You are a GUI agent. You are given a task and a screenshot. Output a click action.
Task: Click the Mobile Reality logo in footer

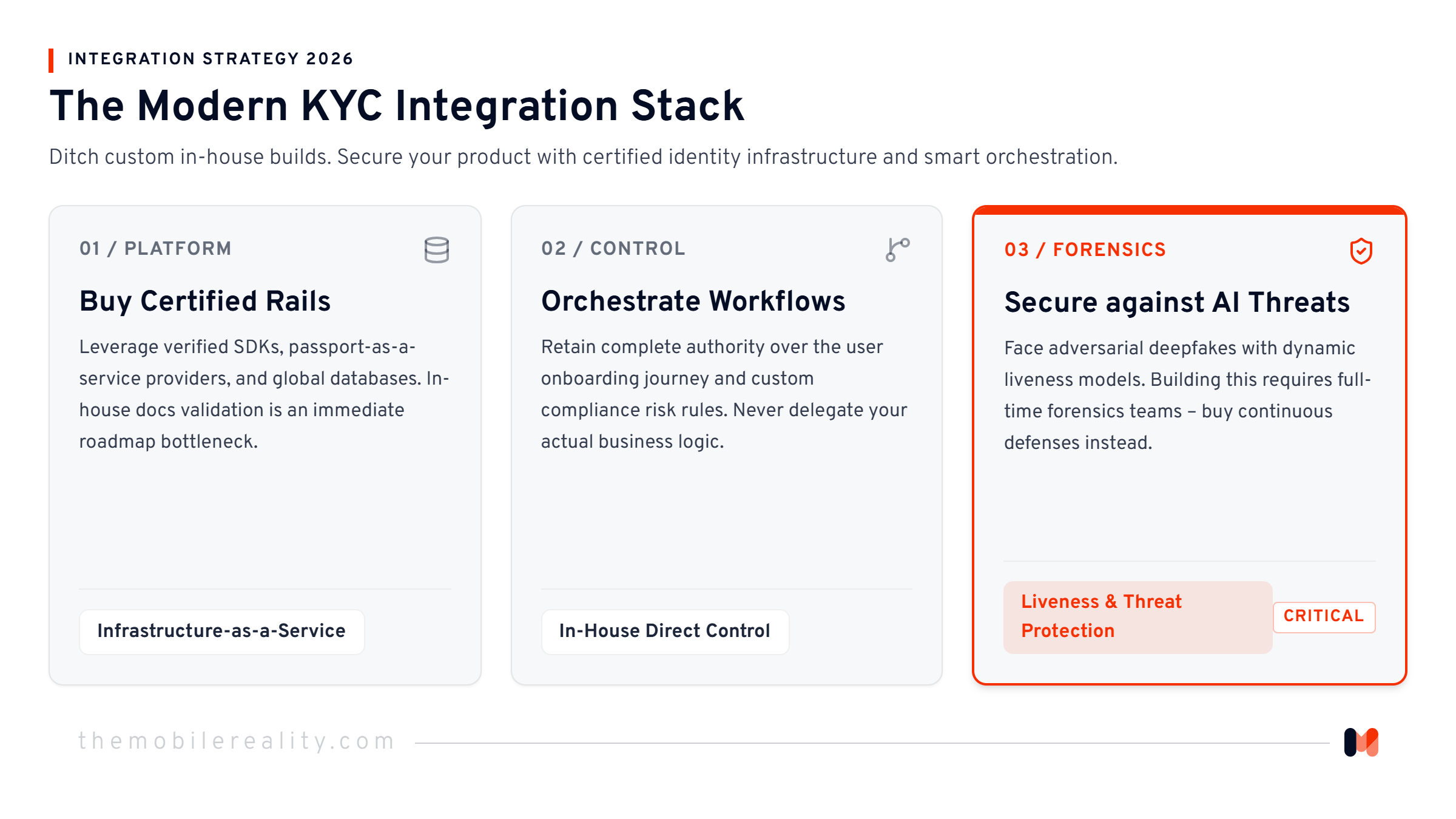1361,742
